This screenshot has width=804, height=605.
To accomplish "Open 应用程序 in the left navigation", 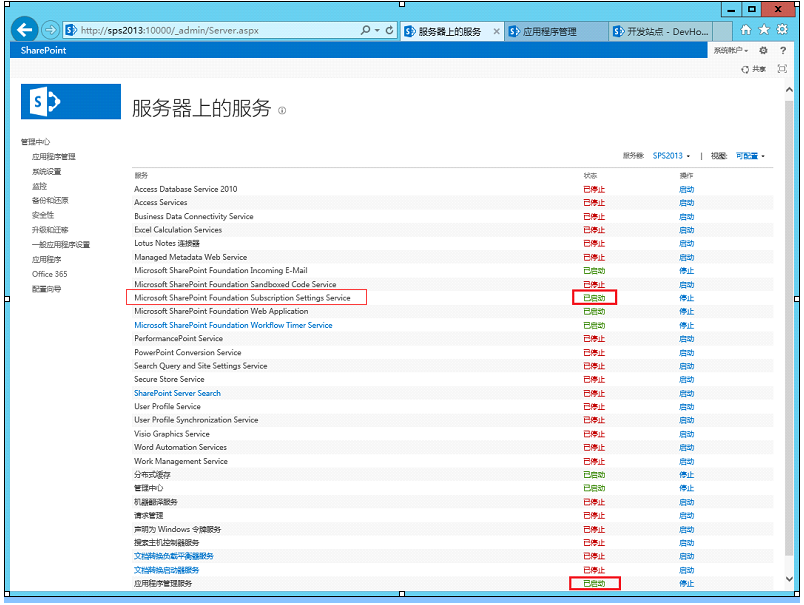I will (47, 259).
